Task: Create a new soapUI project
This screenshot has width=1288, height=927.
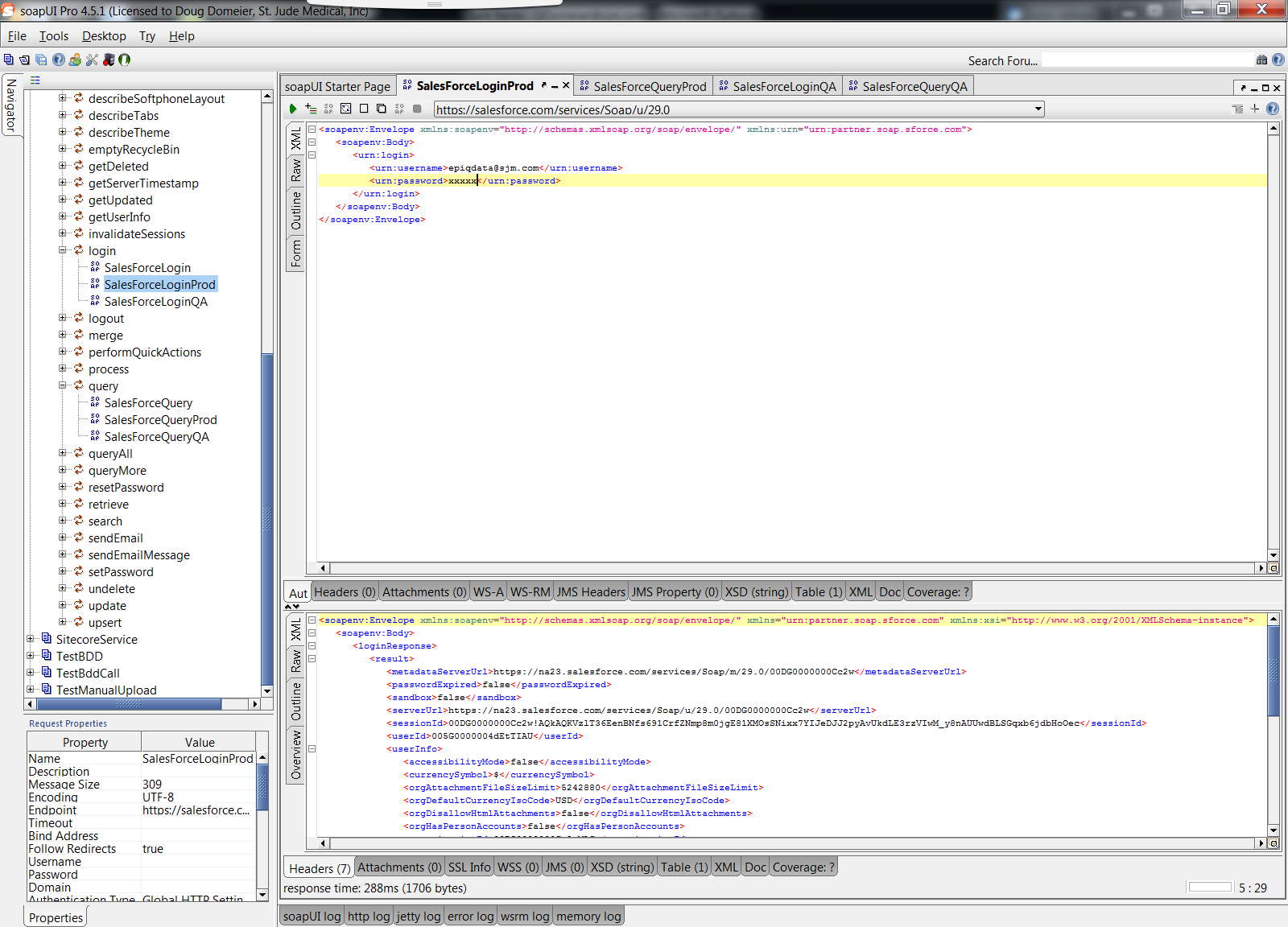Action: click(x=9, y=60)
